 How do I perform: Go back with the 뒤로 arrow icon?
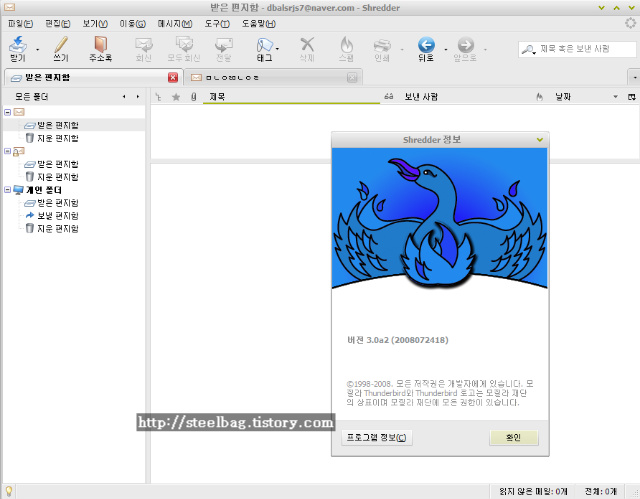point(426,45)
